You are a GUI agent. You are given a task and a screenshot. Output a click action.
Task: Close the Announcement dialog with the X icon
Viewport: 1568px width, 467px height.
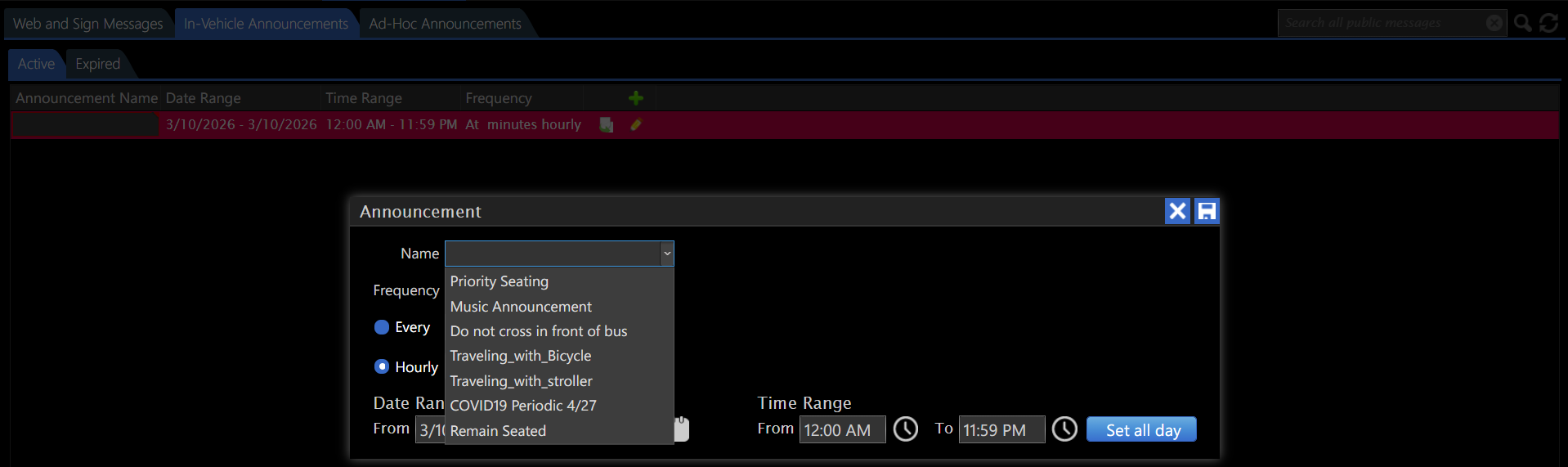[x=1177, y=211]
